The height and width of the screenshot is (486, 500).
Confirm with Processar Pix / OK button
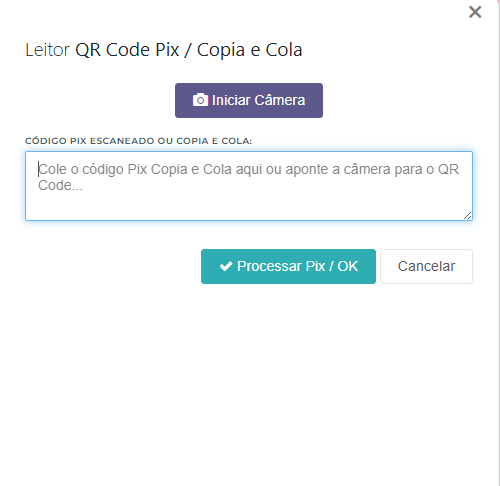(288, 266)
